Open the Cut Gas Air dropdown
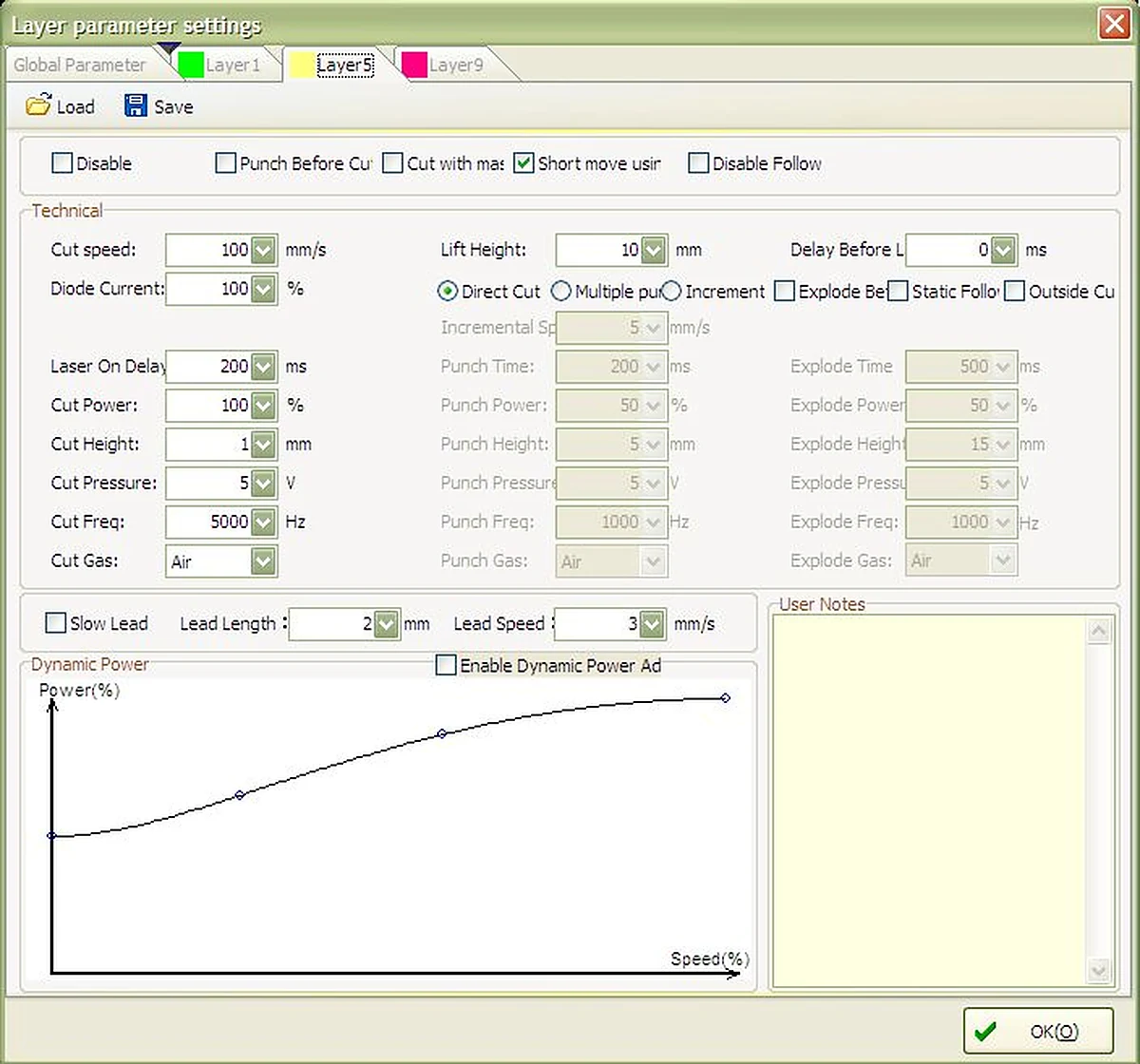Screen dimensions: 1140x1064 [264, 560]
